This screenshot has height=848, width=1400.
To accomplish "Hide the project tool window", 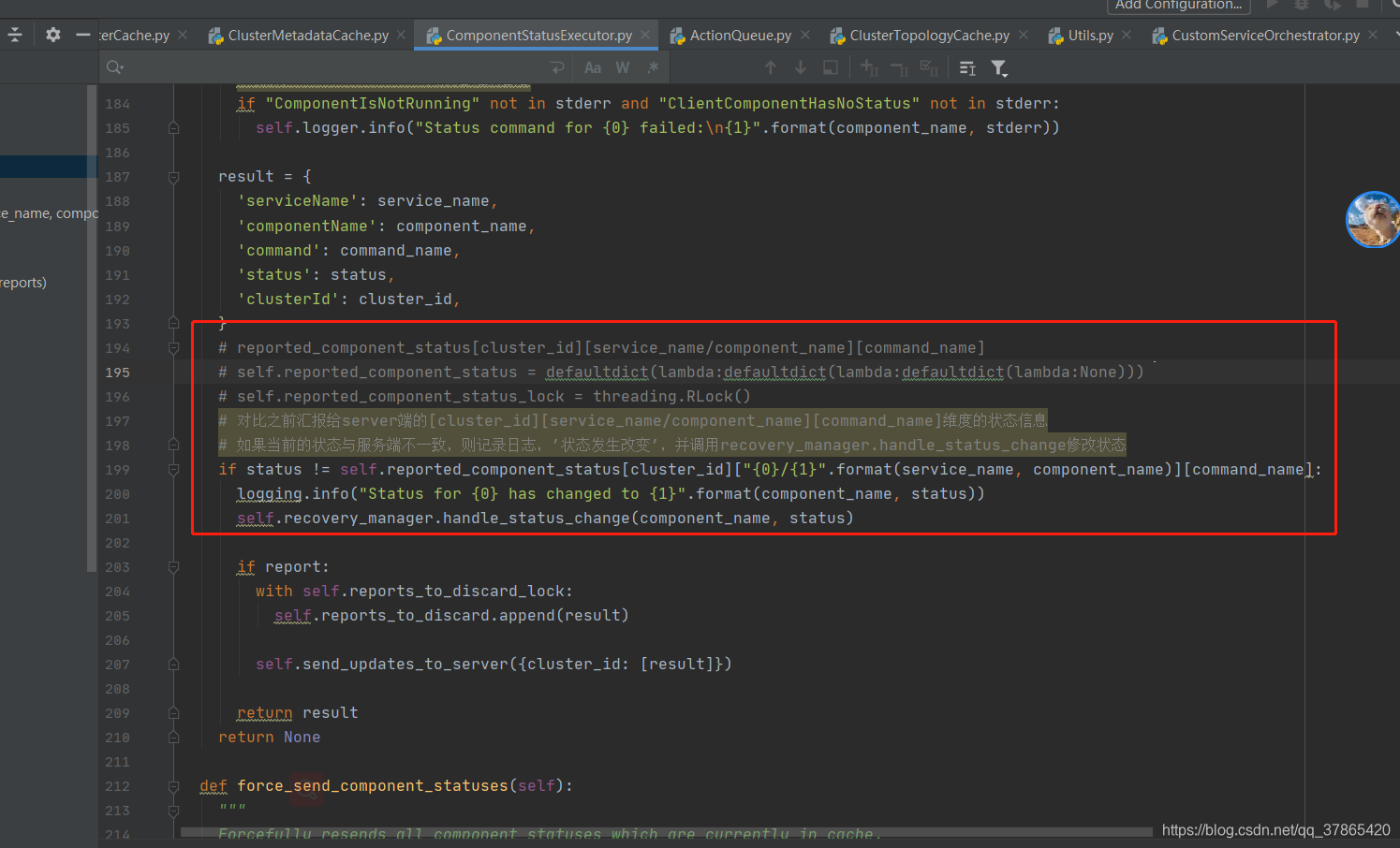I will (83, 35).
